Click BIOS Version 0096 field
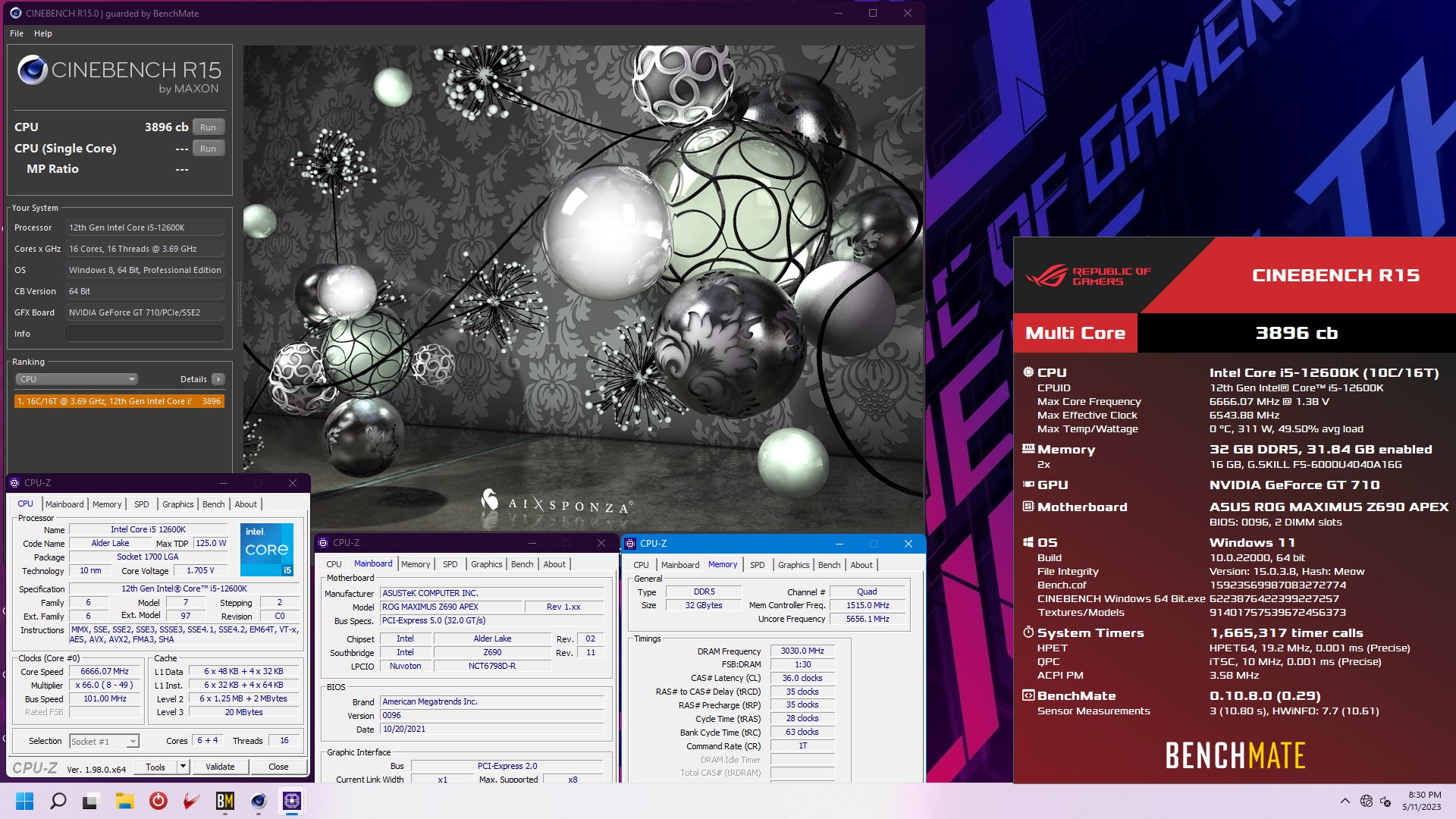 click(491, 715)
